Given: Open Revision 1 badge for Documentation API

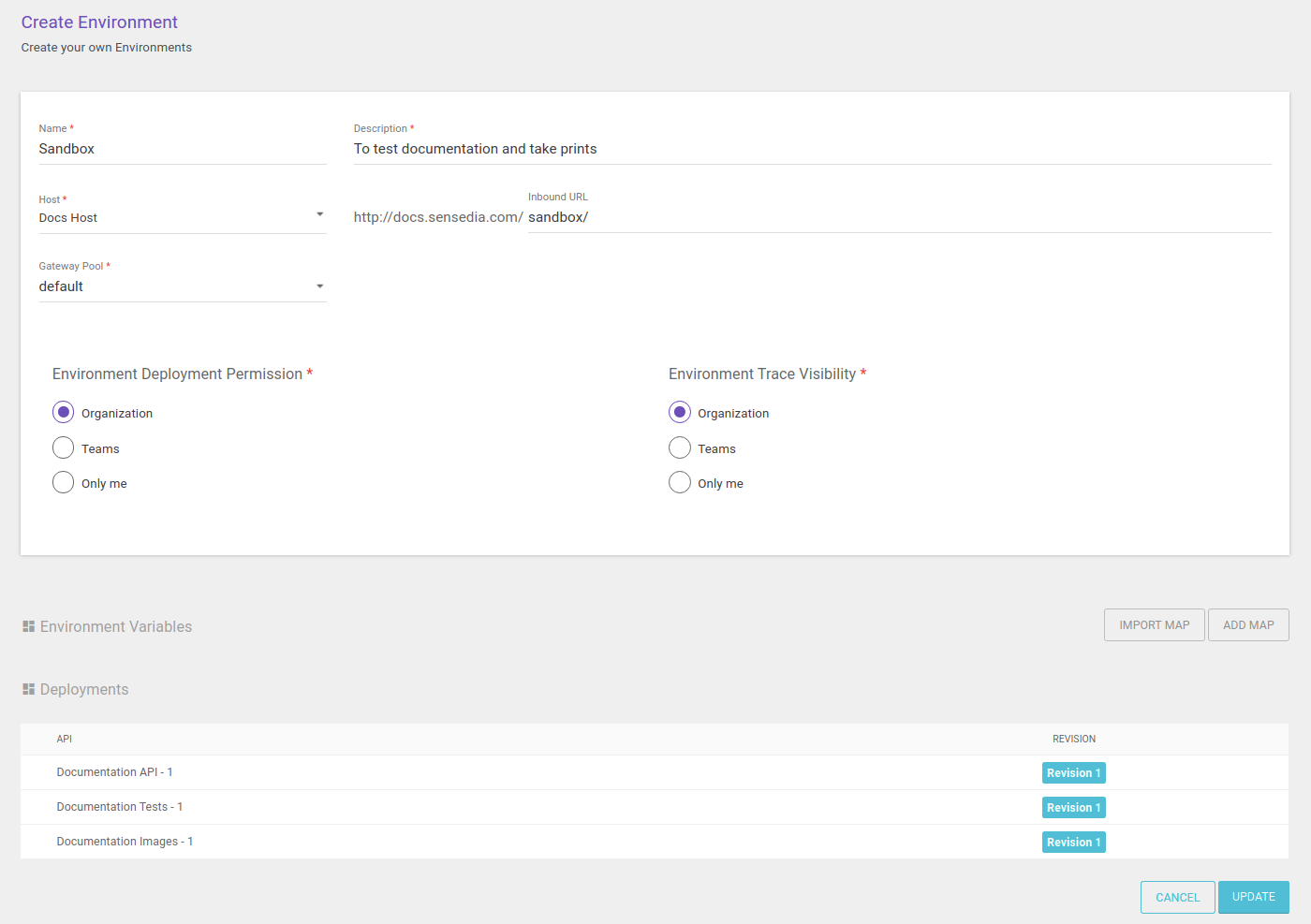Looking at the screenshot, I should (1073, 772).
